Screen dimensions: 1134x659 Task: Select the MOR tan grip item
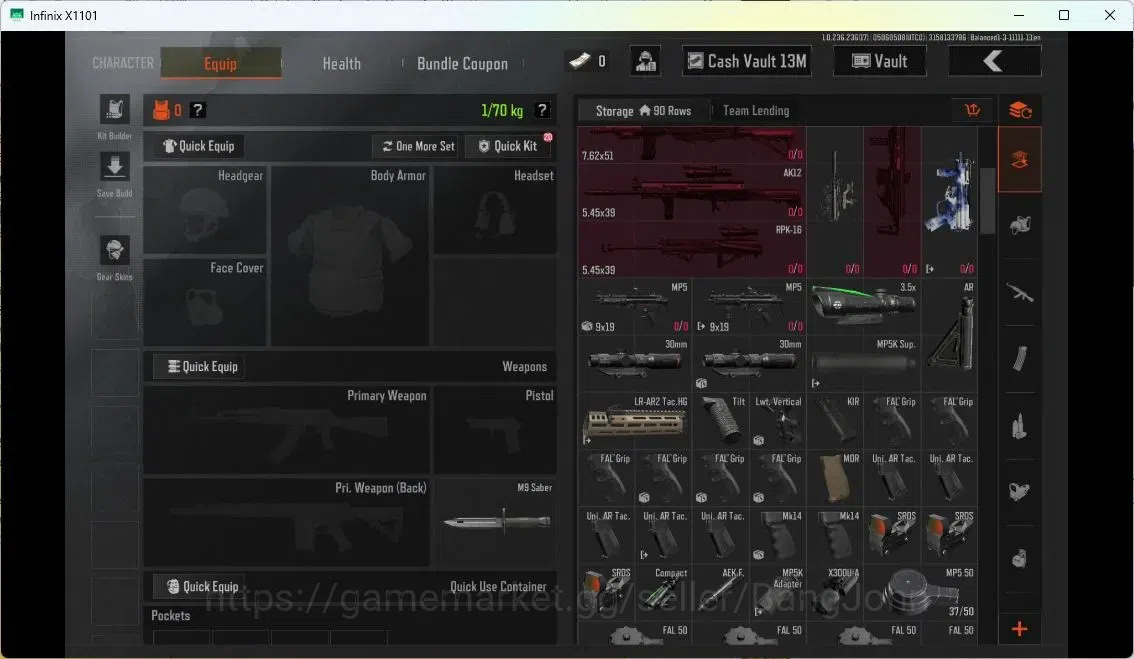point(835,478)
